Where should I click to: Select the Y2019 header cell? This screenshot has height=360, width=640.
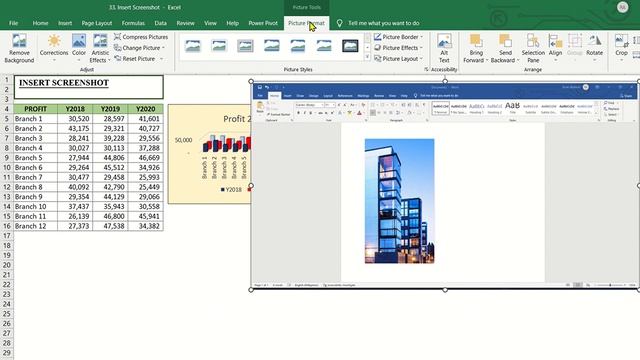click(x=110, y=109)
